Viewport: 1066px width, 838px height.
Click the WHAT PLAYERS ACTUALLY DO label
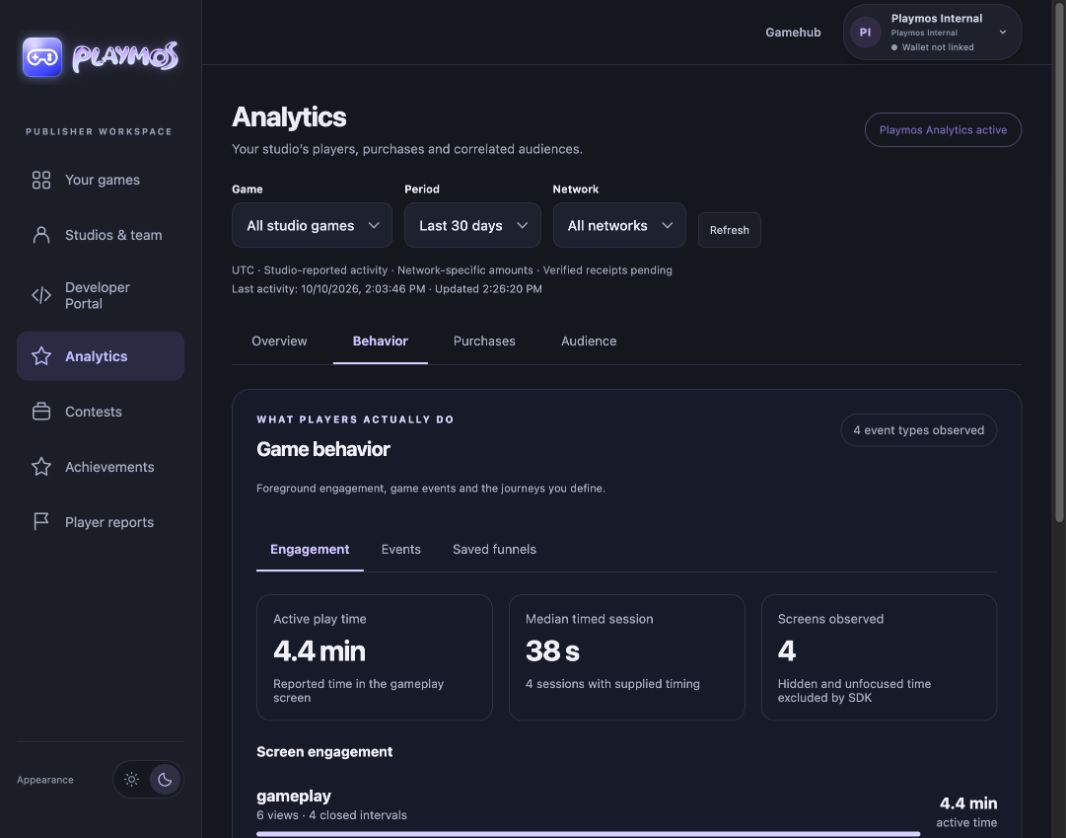[x=355, y=419]
